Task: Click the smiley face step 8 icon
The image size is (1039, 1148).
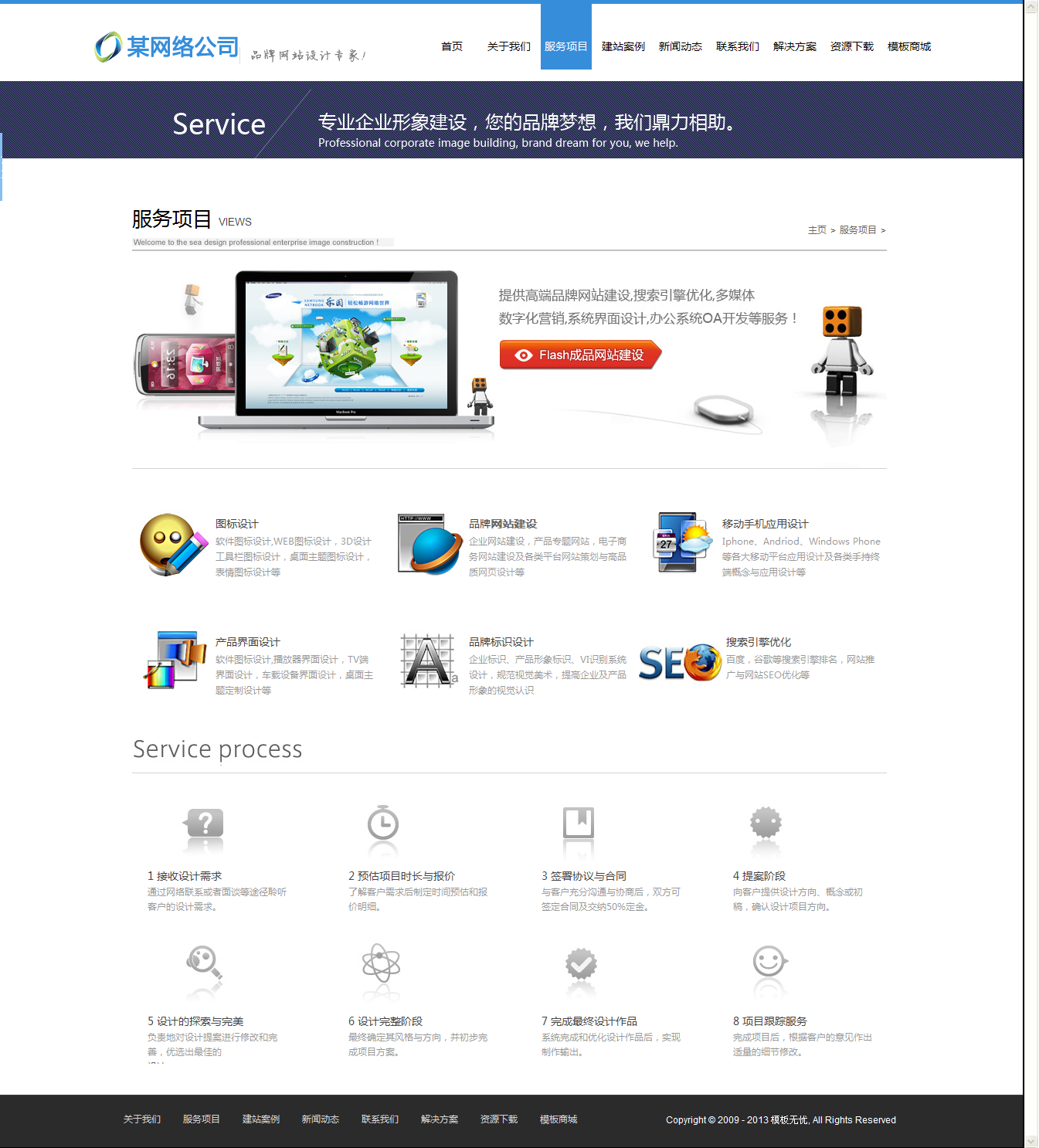Action: (x=769, y=963)
